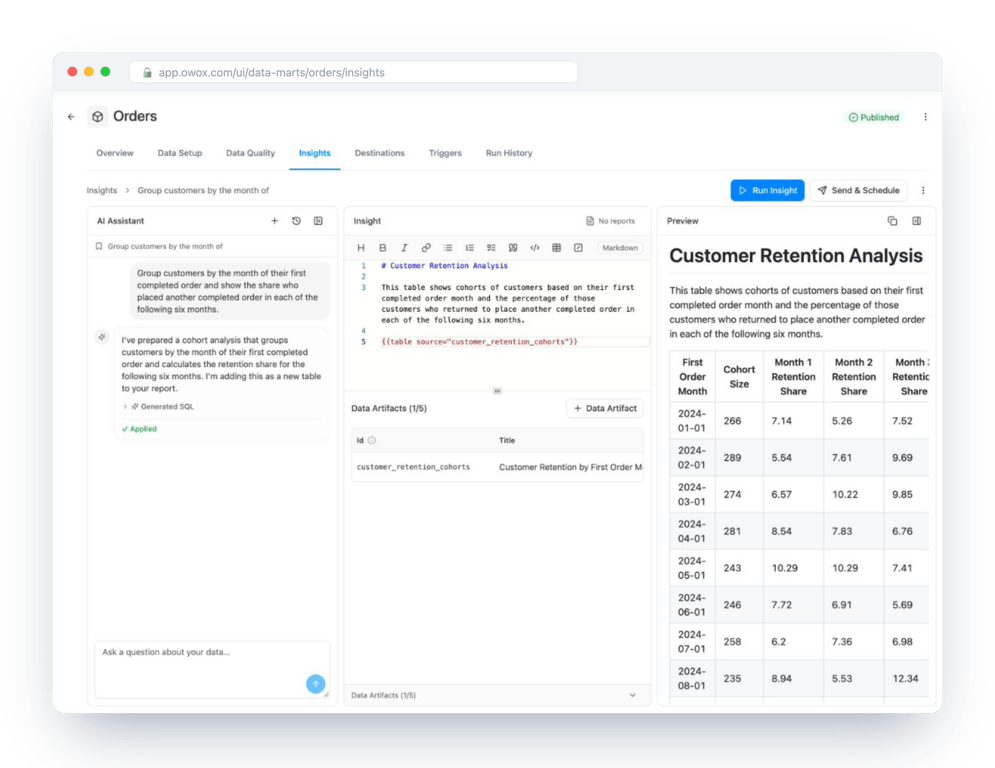This screenshot has height=768, width=995.
Task: Switch to the Data Quality tab
Action: tap(251, 153)
